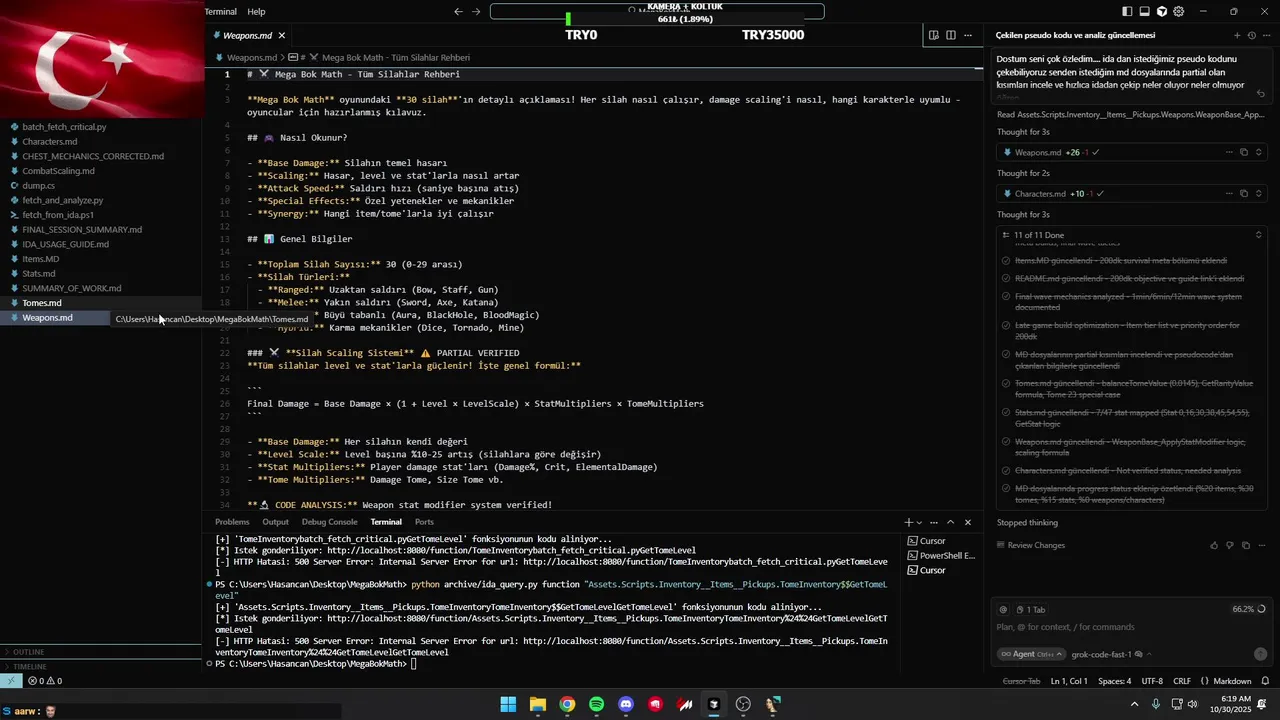Create a new terminal with plus icon
This screenshot has width=1280, height=720.
(x=909, y=522)
